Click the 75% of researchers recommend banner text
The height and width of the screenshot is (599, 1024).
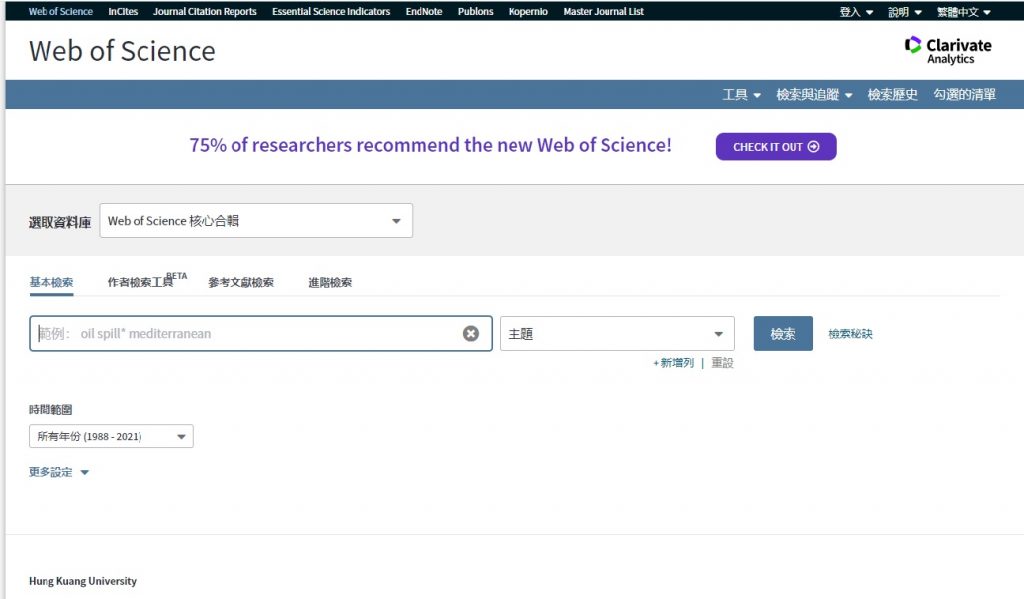coord(430,145)
